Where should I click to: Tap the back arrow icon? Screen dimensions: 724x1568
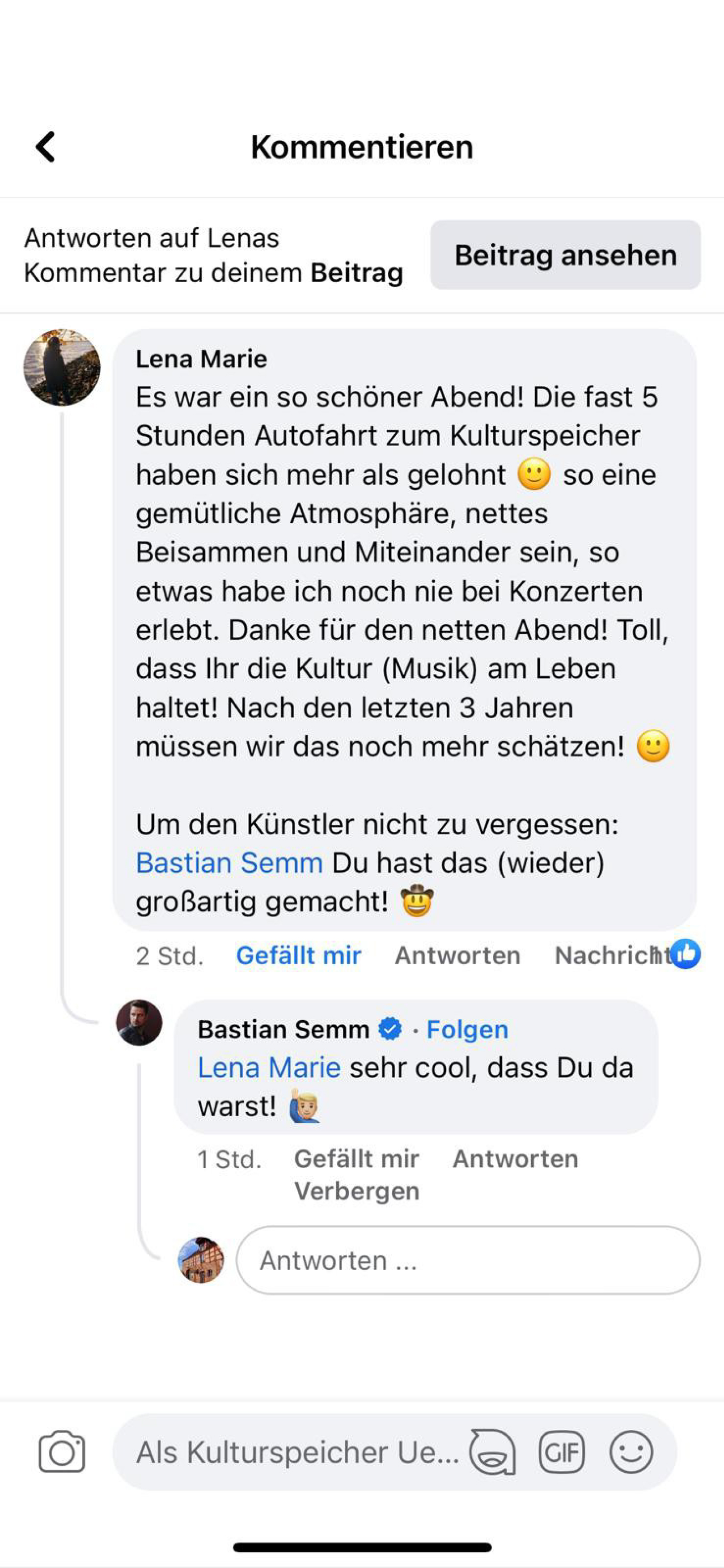coord(46,147)
